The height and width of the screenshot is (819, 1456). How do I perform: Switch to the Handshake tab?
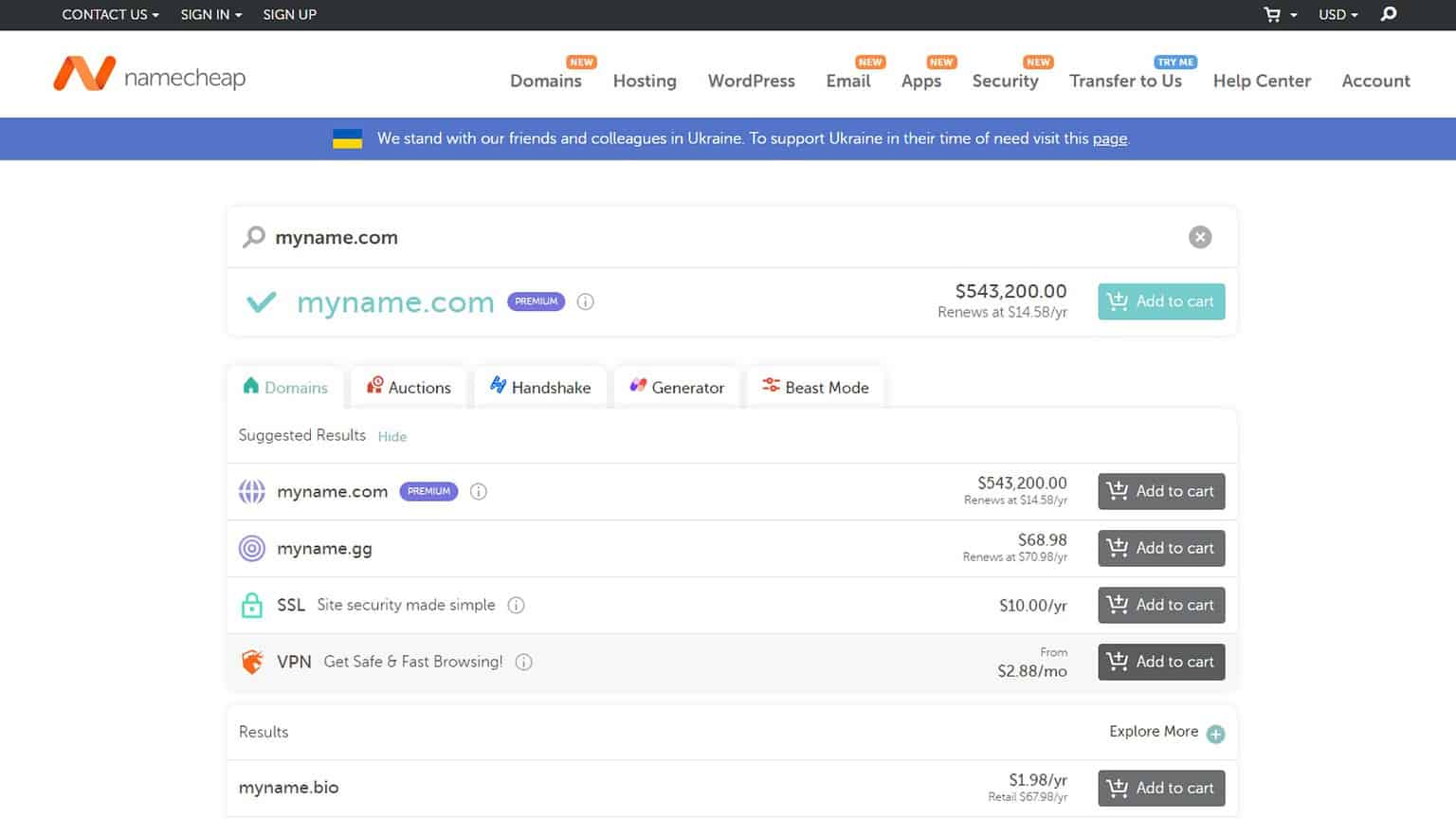click(x=540, y=387)
